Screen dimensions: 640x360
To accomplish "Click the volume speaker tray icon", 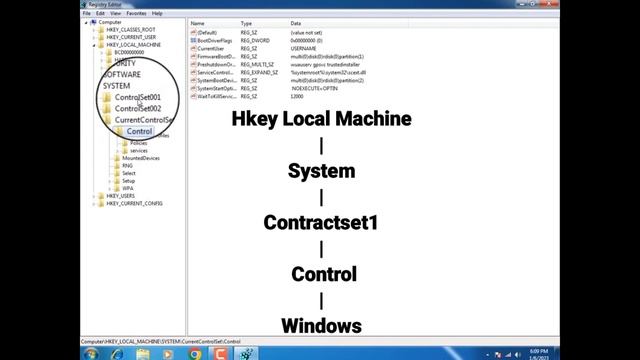I will click(x=518, y=355).
